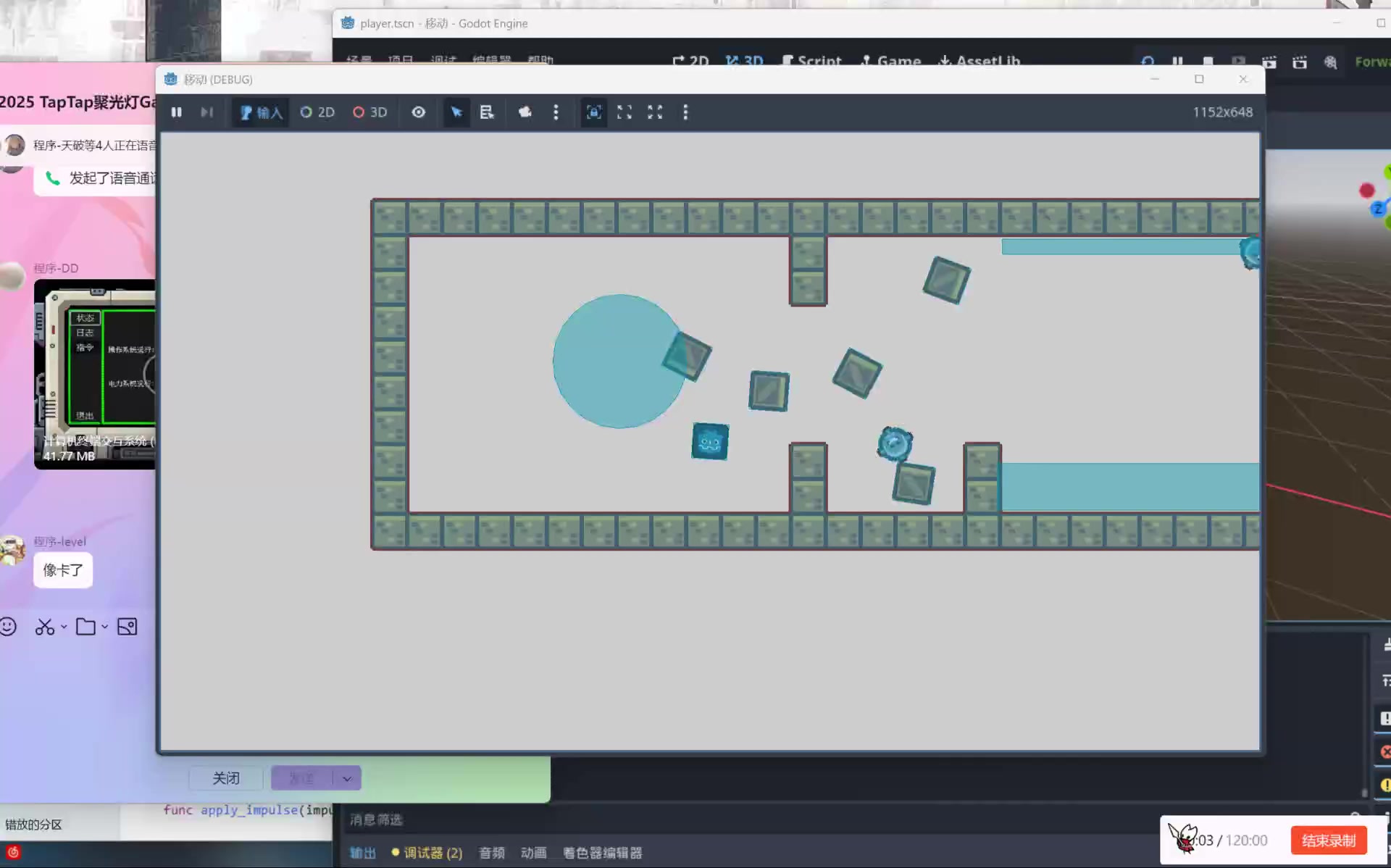Open the 调试器 (2) debugger tab
Screen dimensions: 1391x868
point(427,853)
